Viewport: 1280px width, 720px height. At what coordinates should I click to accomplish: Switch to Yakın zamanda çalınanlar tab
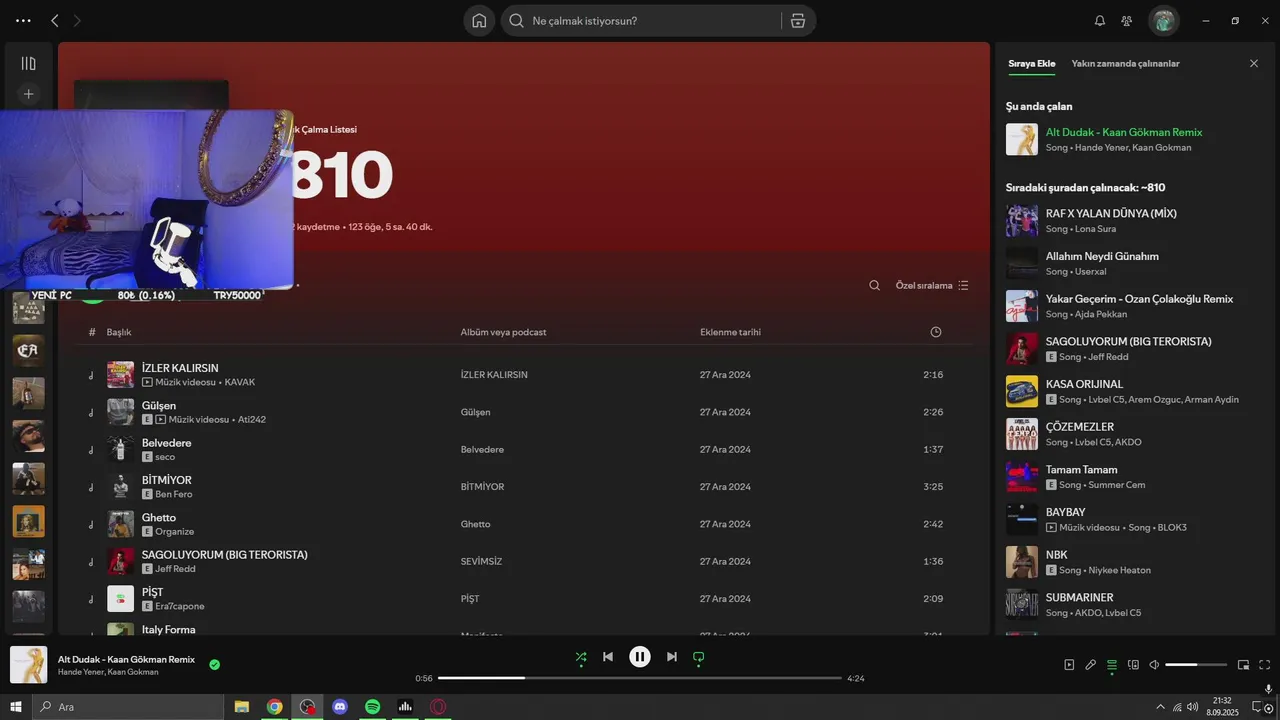coord(1126,63)
